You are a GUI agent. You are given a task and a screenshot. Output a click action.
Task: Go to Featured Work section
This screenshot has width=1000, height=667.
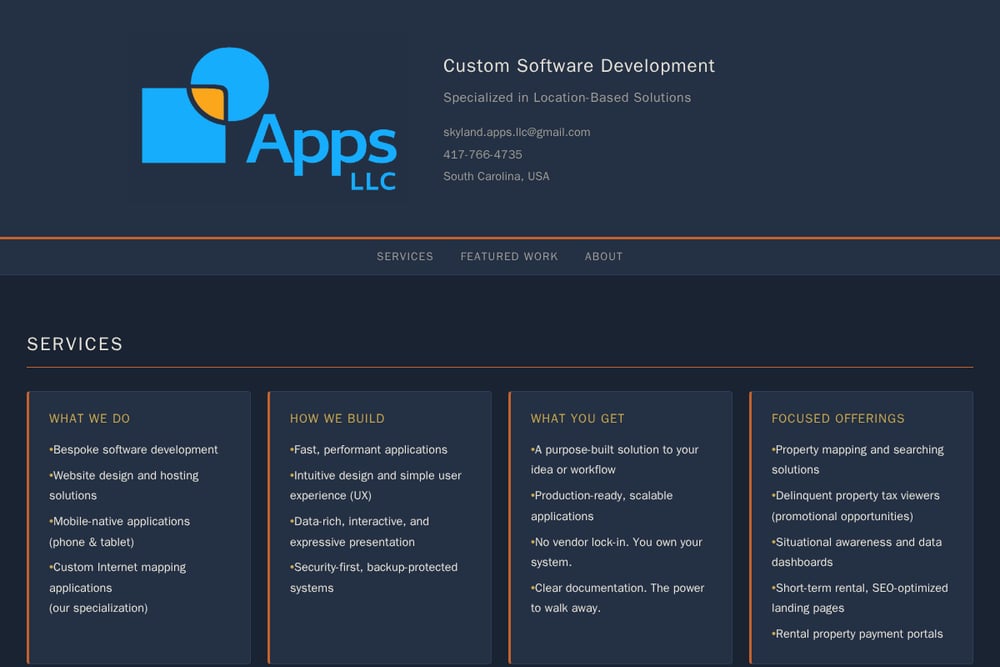coord(509,256)
